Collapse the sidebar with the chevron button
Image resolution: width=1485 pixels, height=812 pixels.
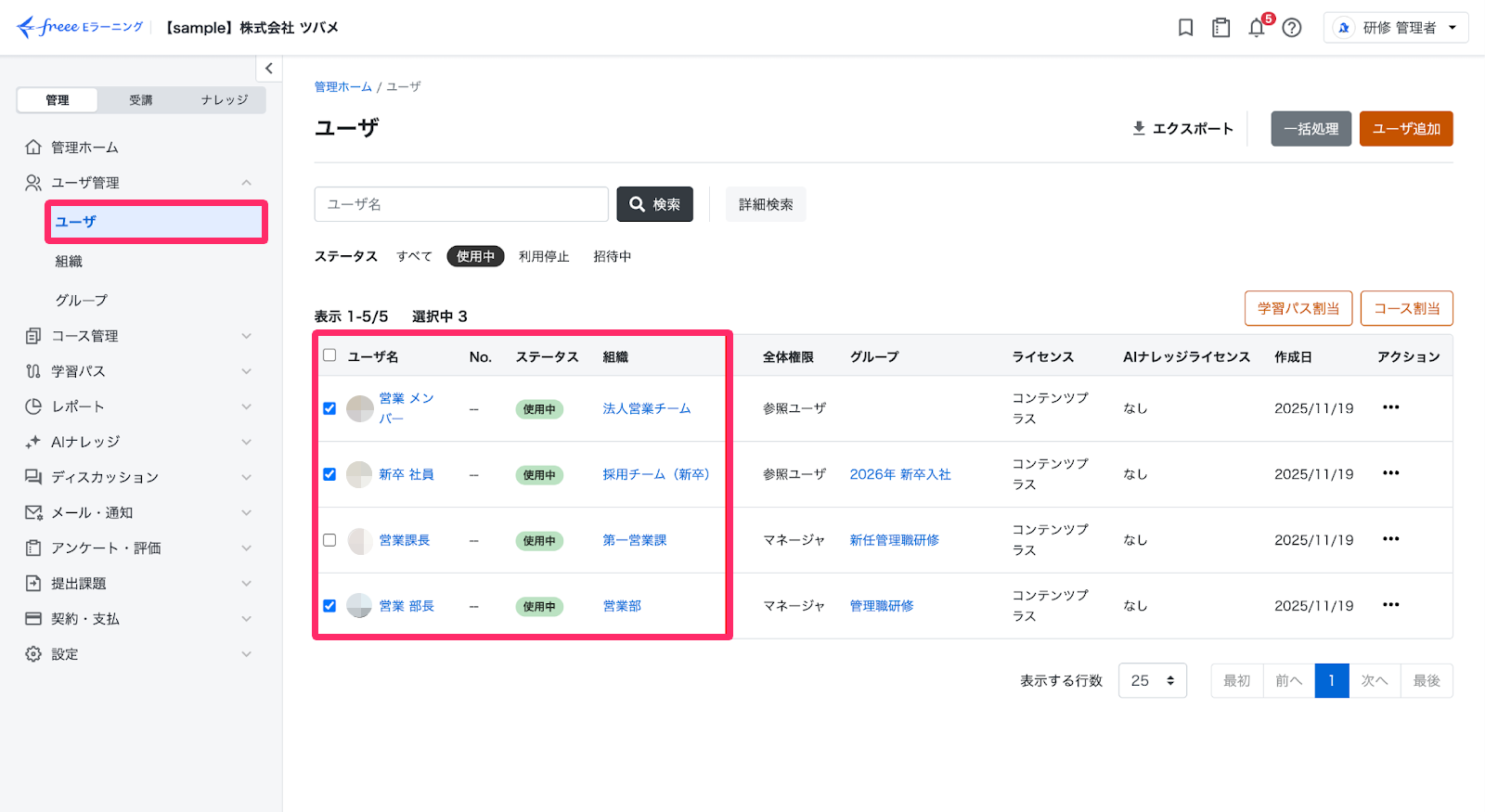coord(269,68)
